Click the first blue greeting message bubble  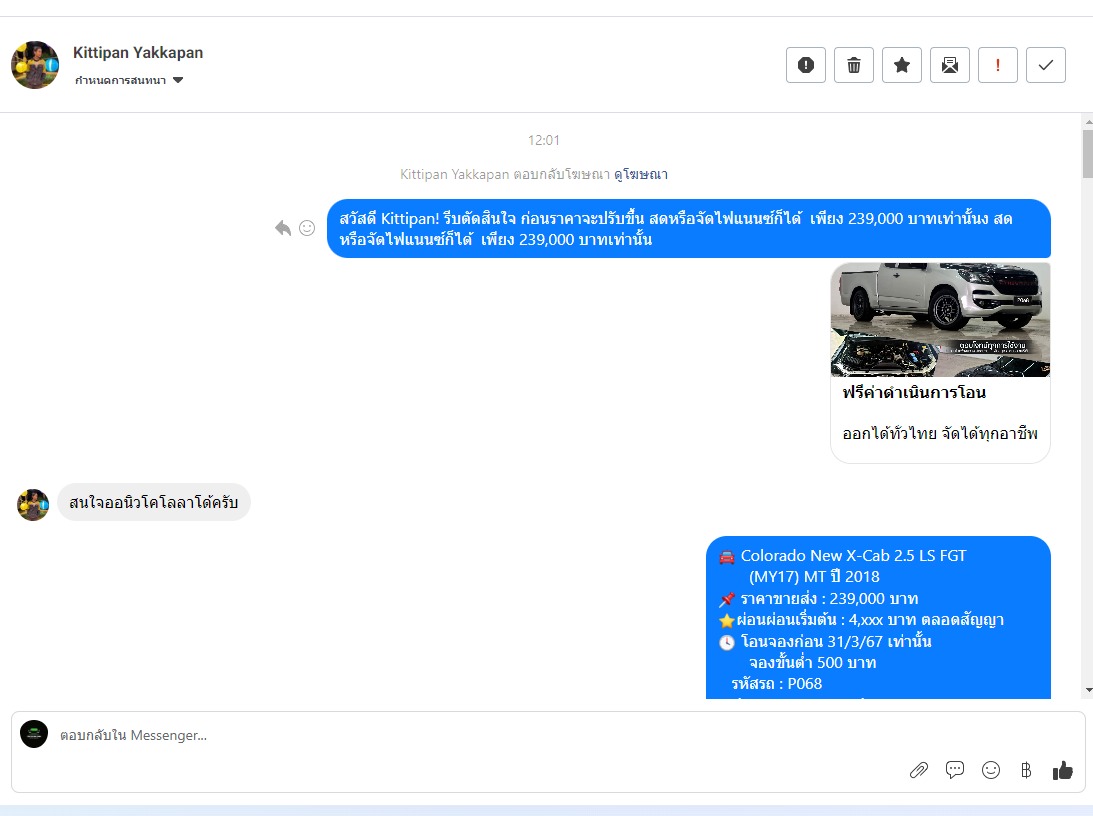[689, 229]
